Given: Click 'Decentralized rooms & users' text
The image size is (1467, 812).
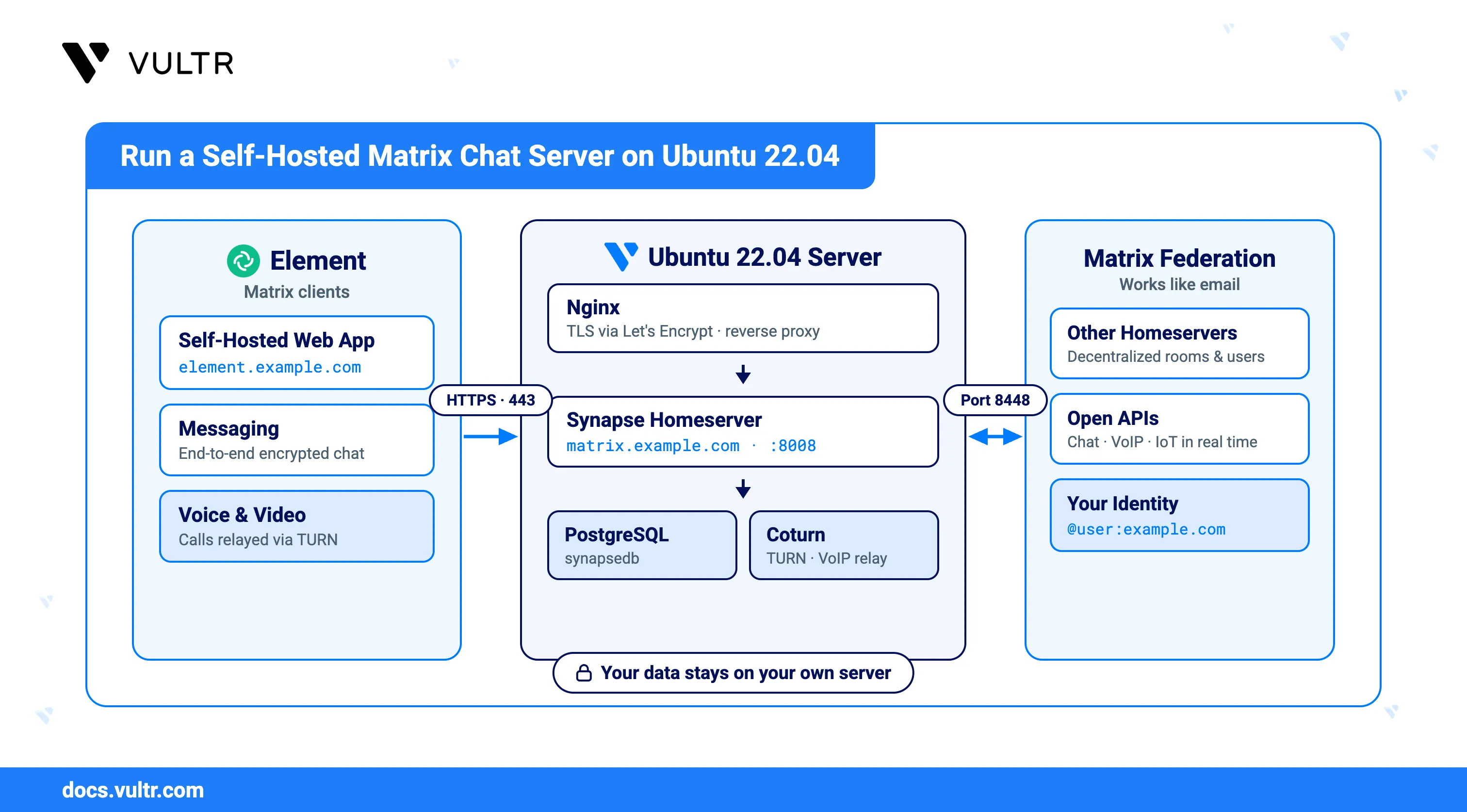Looking at the screenshot, I should coord(1165,357).
